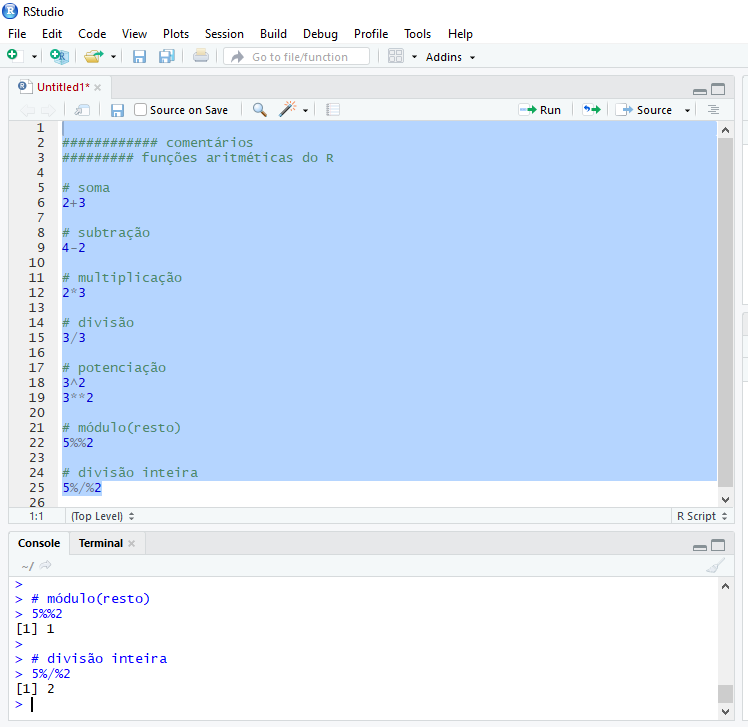Click the Code Tools magic wand icon

(x=288, y=110)
